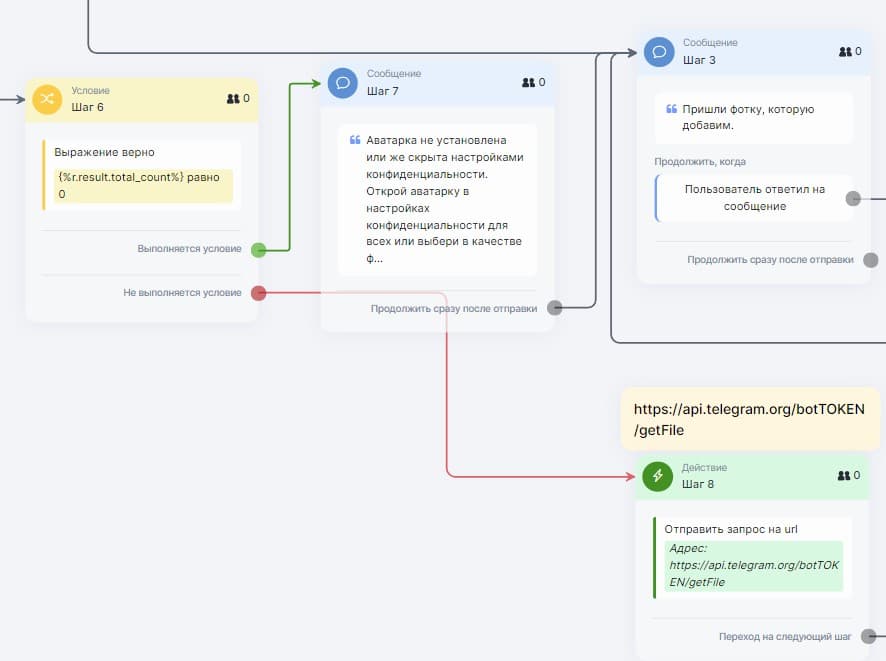The width and height of the screenshot is (886, 661).
Task: Click the users count icon on Шаг 6
Action: click(233, 99)
